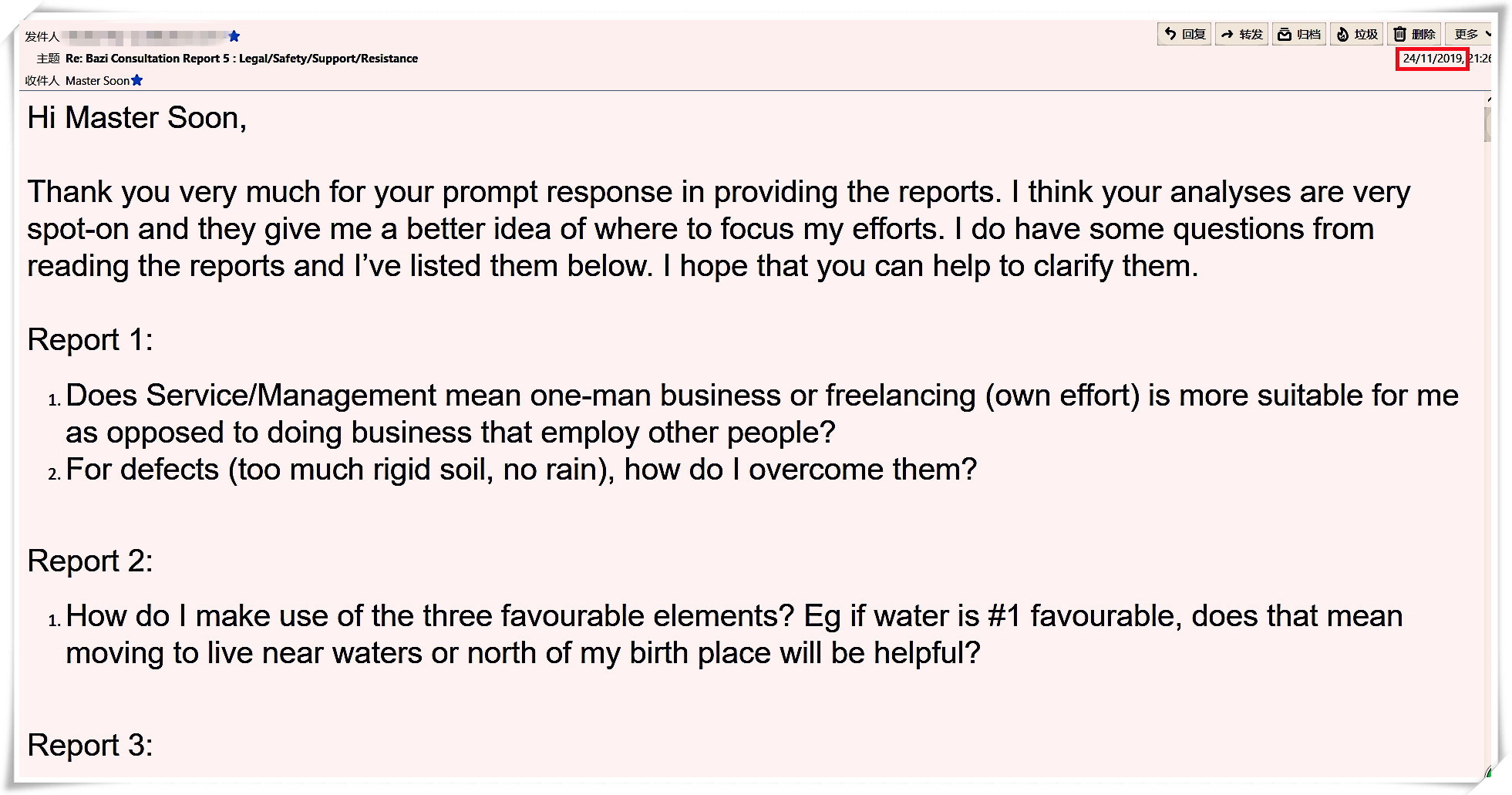The height and width of the screenshot is (795, 1512).
Task: Click the Reply (回复) button
Action: click(1184, 35)
